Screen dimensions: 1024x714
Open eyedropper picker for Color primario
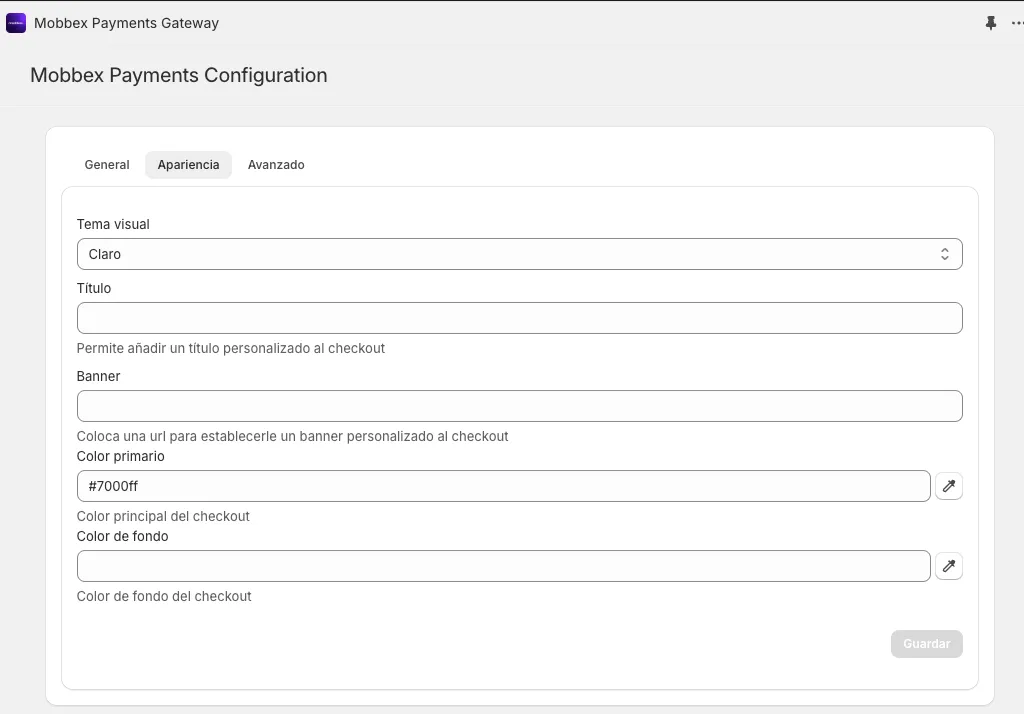[949, 486]
